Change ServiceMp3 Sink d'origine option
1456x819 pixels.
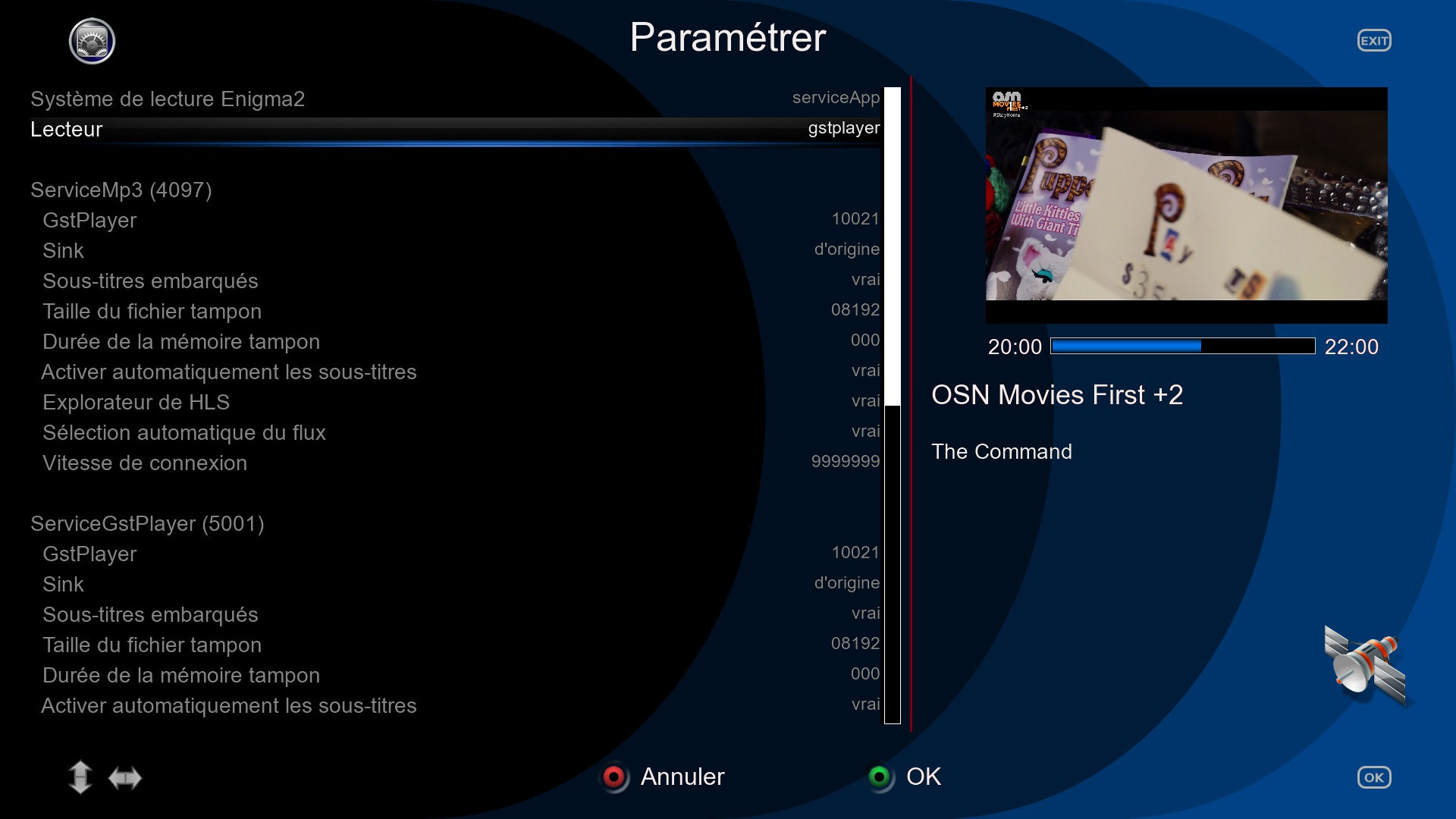coord(846,249)
